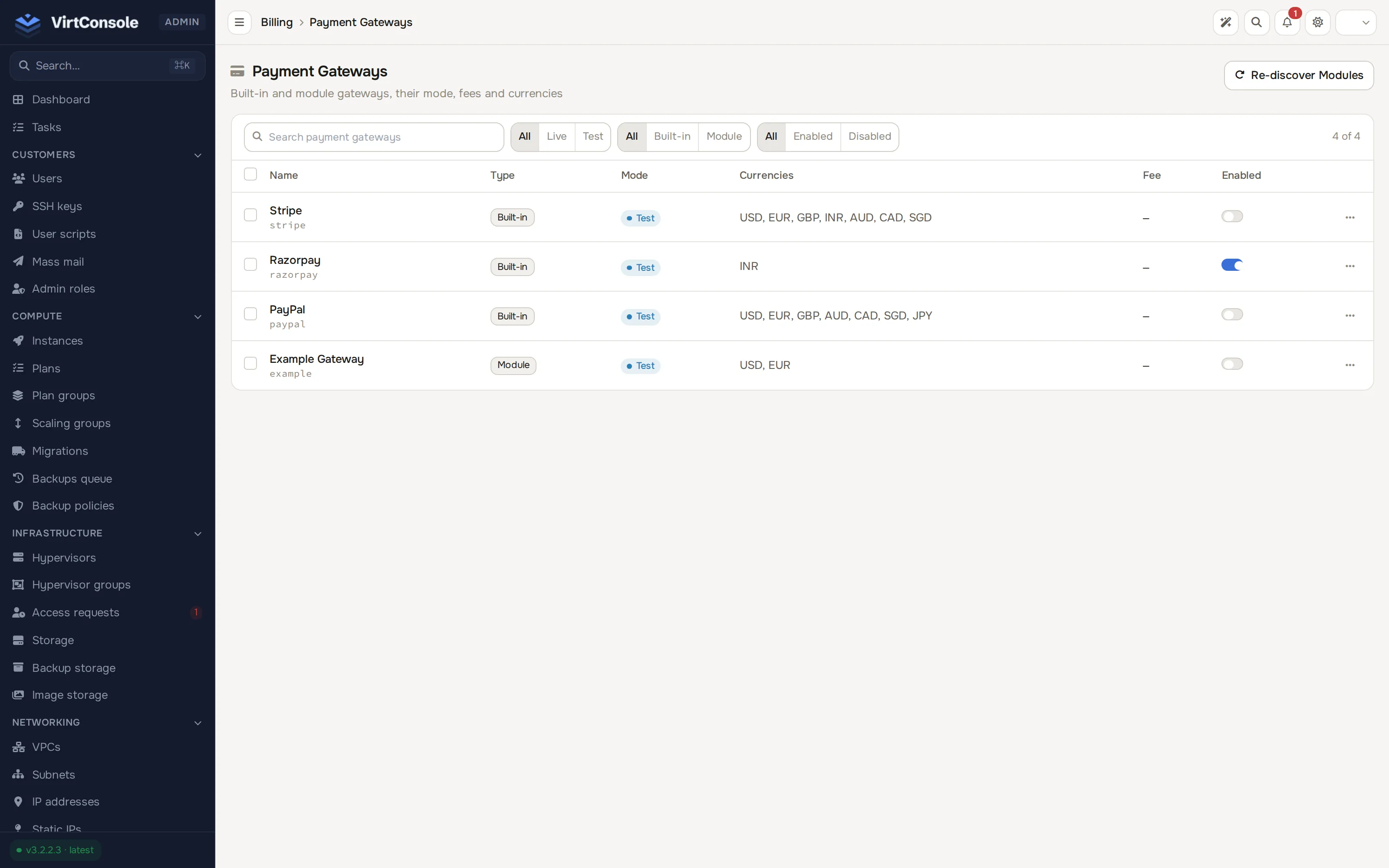Check the select-all header checkbox
This screenshot has height=868, width=1389.
(x=250, y=174)
